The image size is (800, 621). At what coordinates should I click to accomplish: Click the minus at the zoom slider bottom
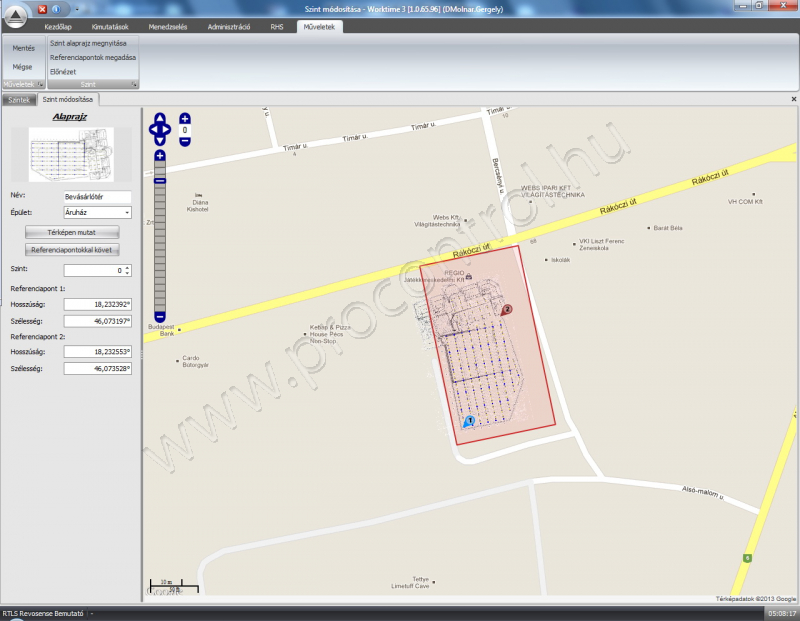coord(160,317)
